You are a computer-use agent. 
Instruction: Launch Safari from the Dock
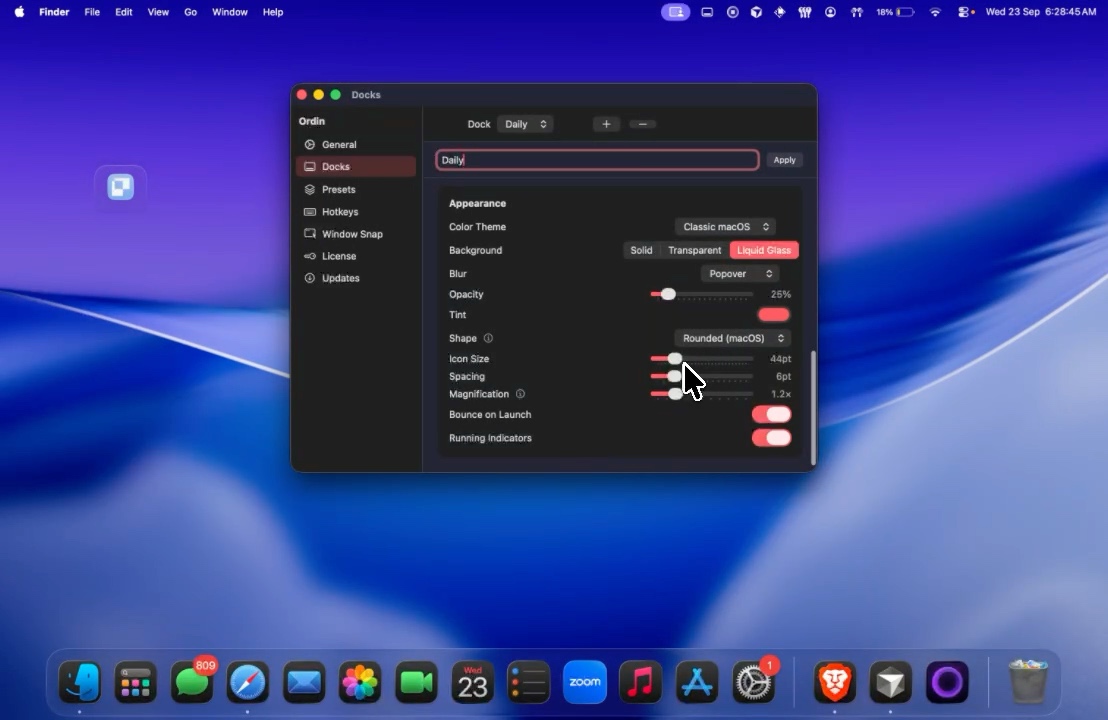coord(247,683)
